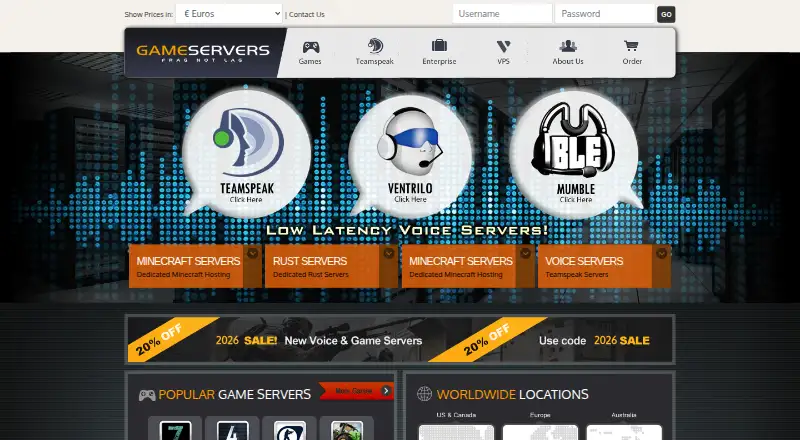Open the Games menu controller icon
This screenshot has height=440, width=800.
click(311, 47)
